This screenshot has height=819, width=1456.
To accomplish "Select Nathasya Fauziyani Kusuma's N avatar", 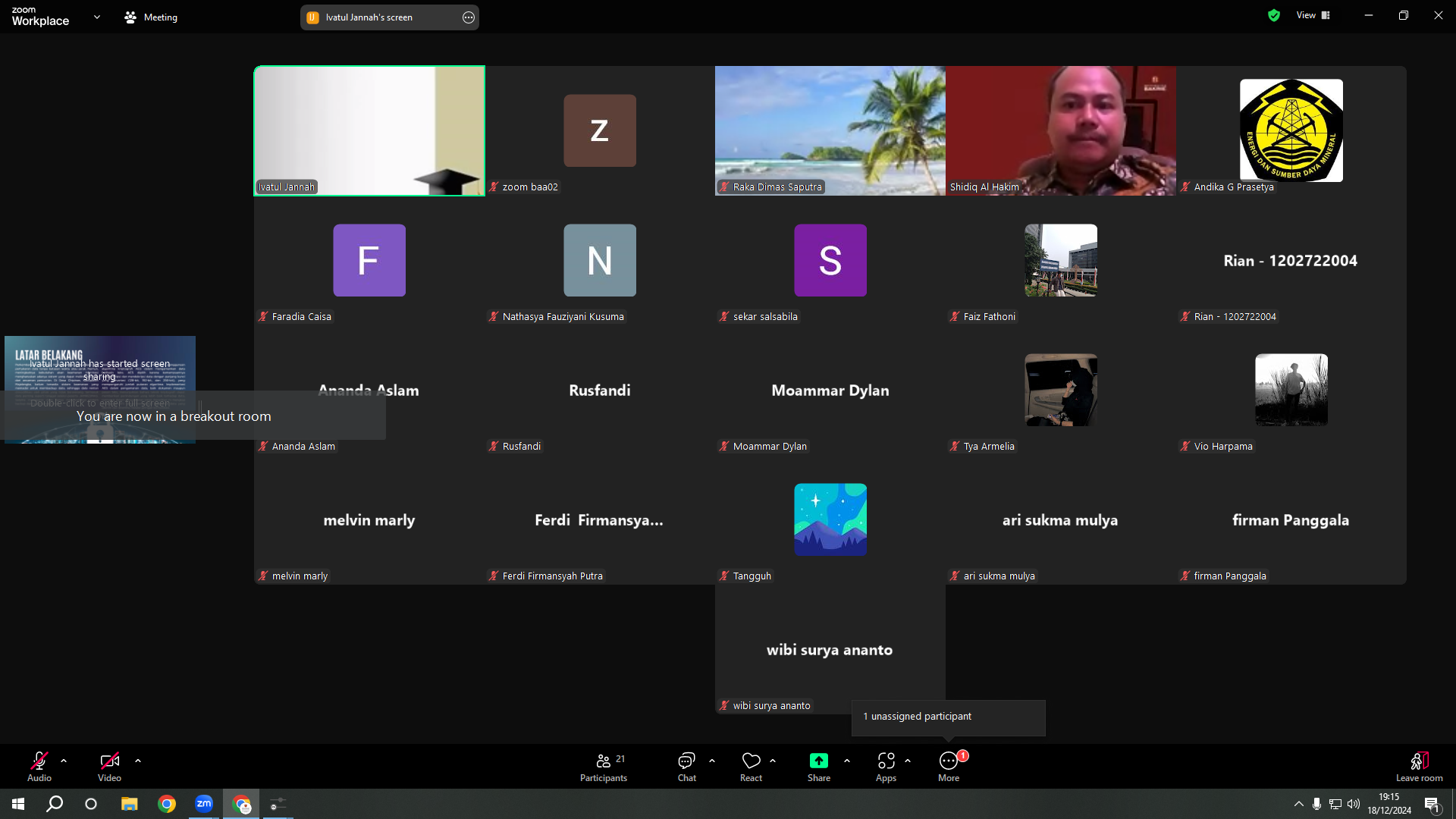I will [600, 260].
